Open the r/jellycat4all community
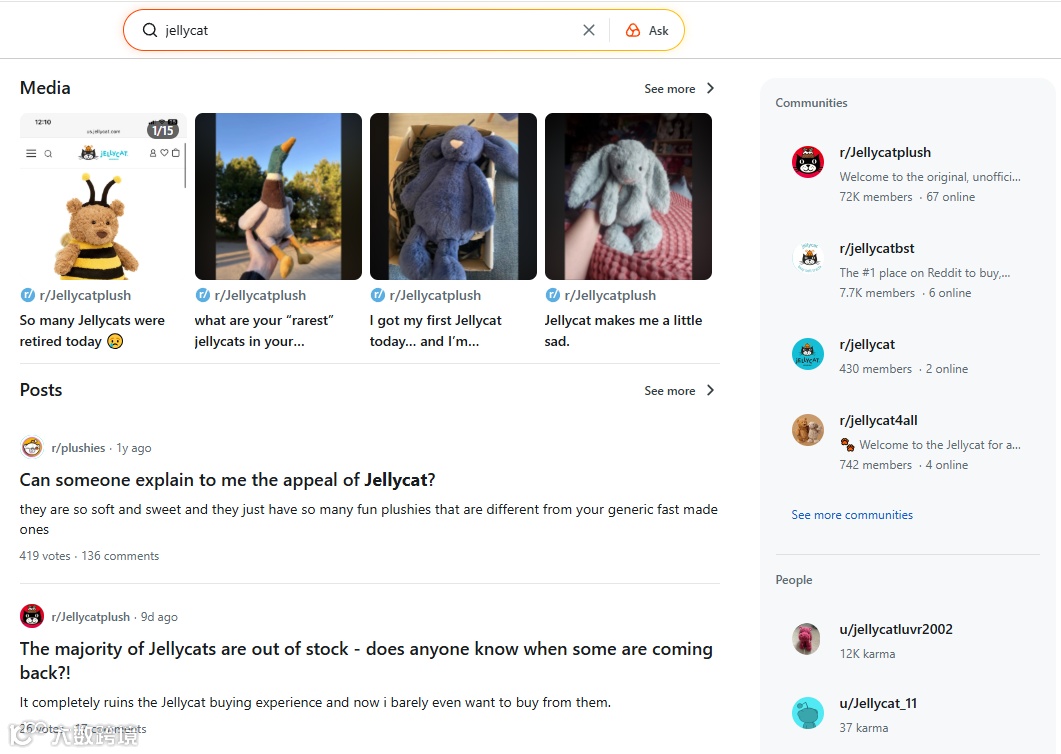Image resolution: width=1061 pixels, height=754 pixels. point(878,420)
